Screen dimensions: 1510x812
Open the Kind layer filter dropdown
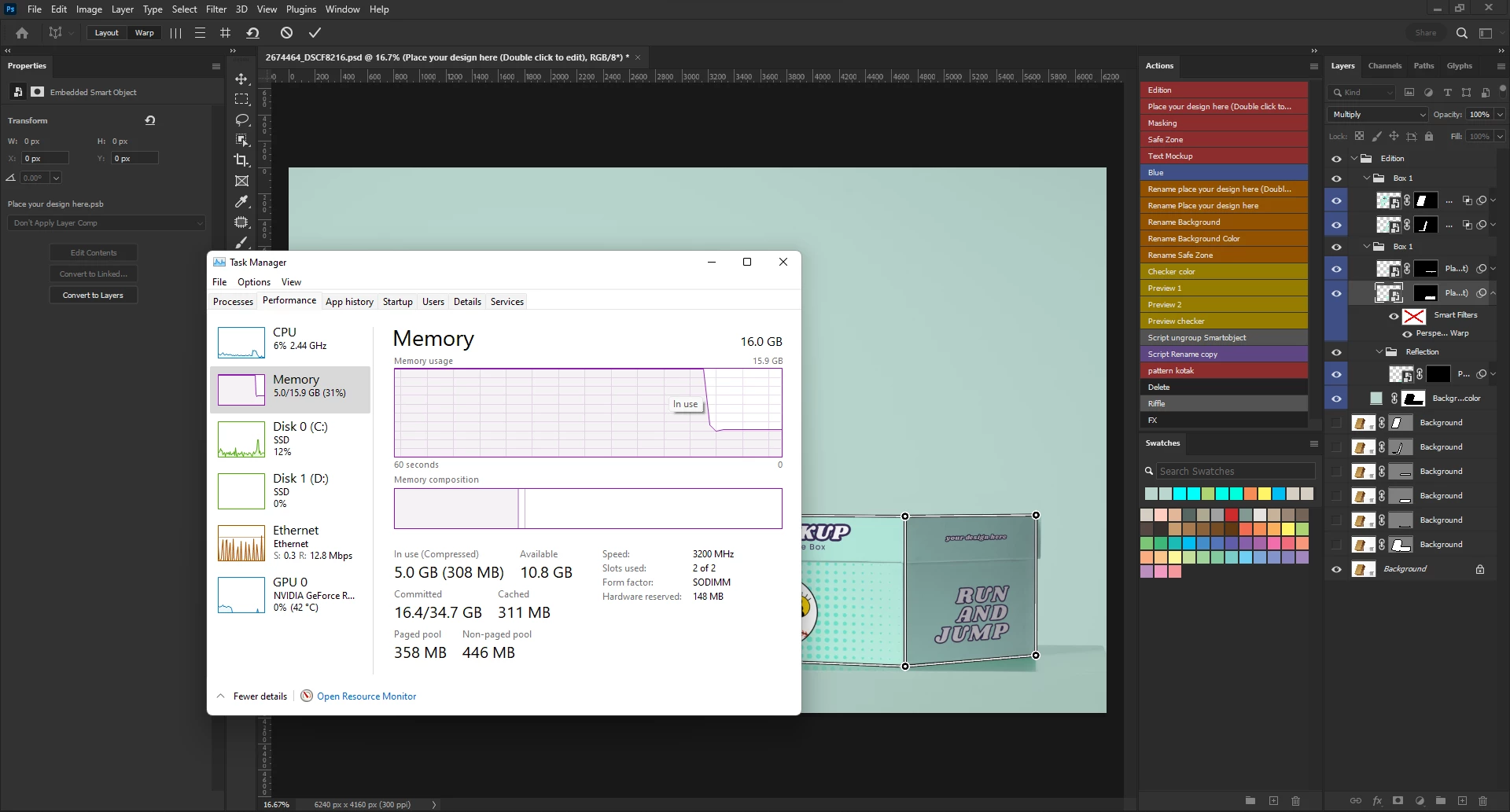pyautogui.click(x=1362, y=93)
